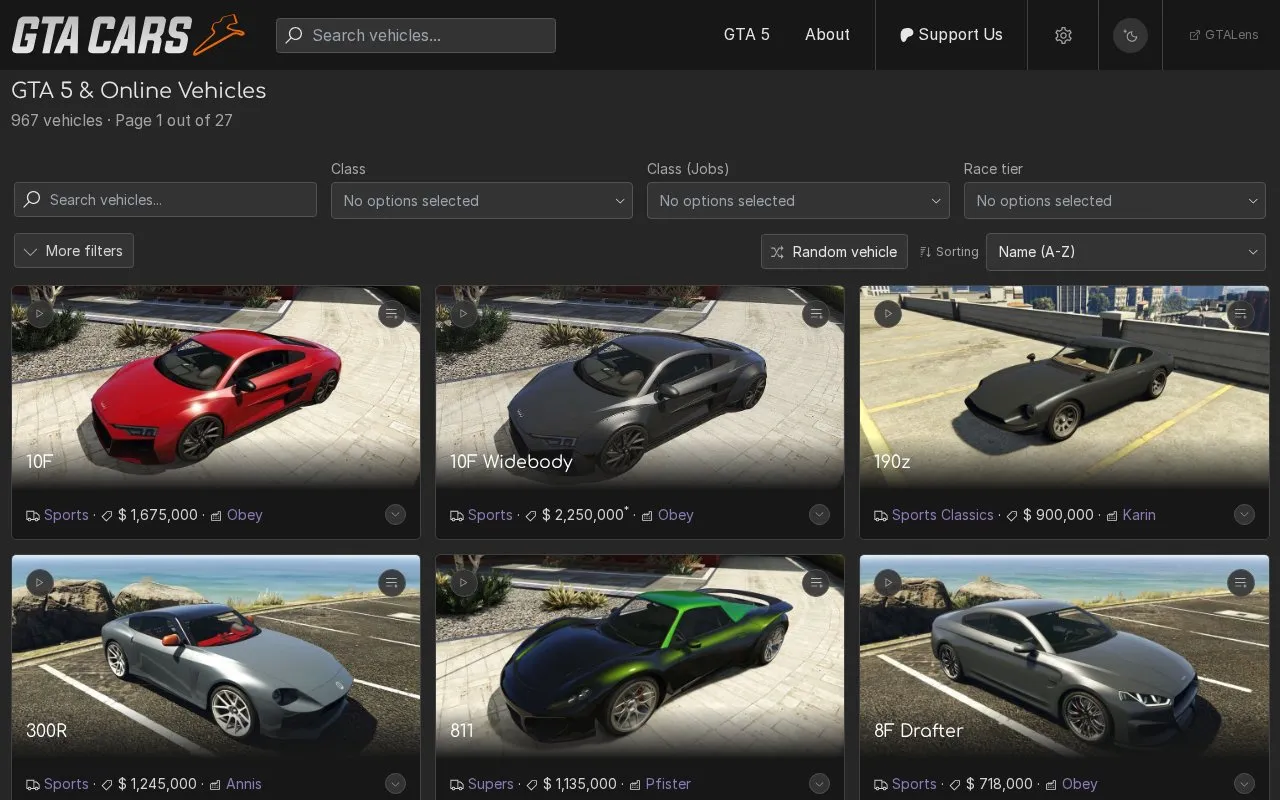Open list menu icon on 8F Drafter card
Viewport: 1280px width, 800px height.
(1241, 582)
